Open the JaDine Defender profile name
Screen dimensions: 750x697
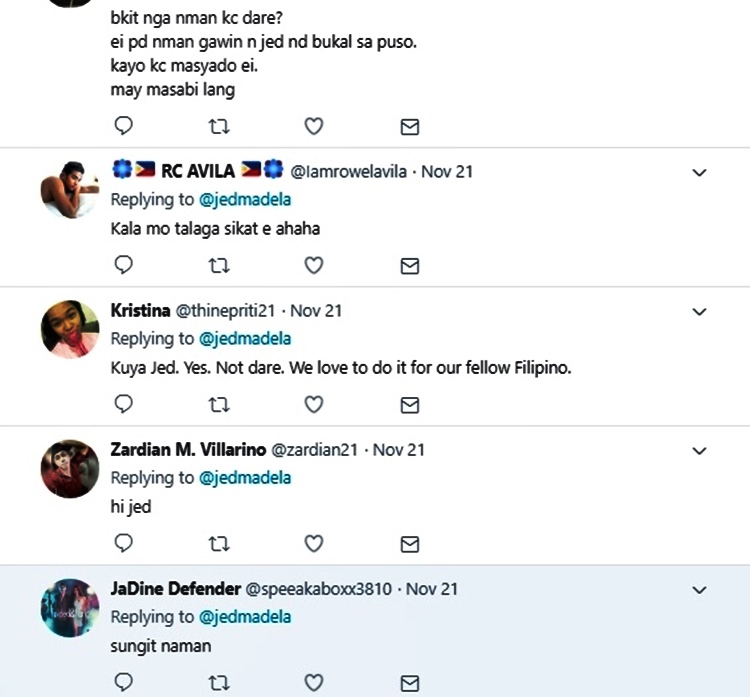pyautogui.click(x=175, y=589)
